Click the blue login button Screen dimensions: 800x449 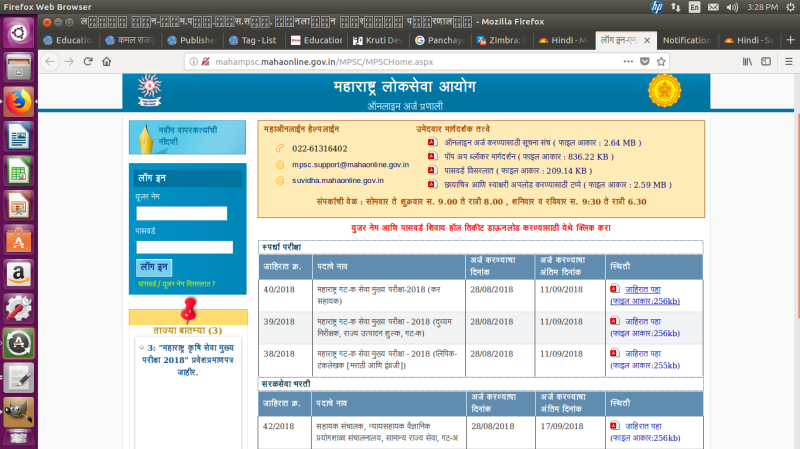154,267
